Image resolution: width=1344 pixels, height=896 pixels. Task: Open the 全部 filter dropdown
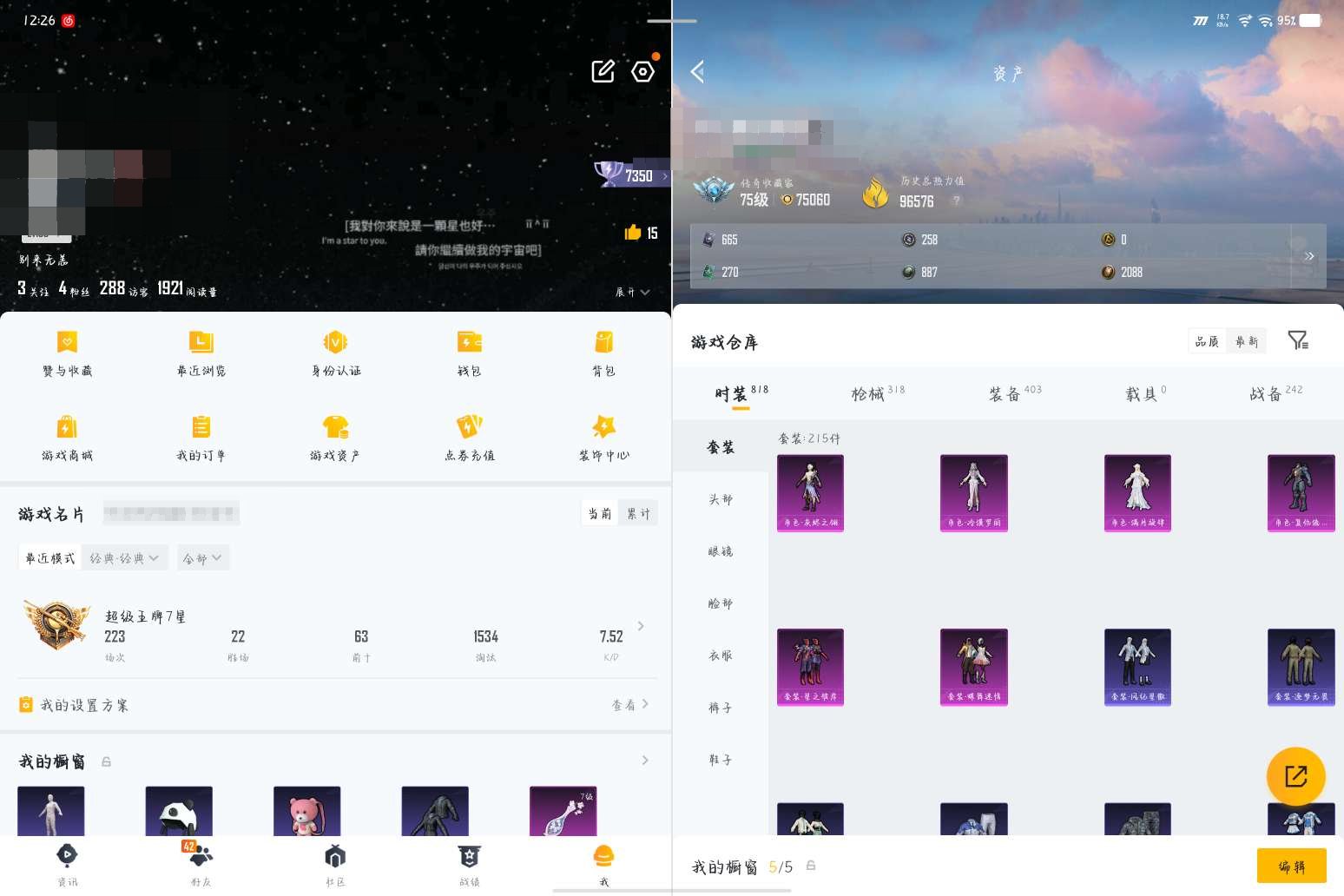203,557
